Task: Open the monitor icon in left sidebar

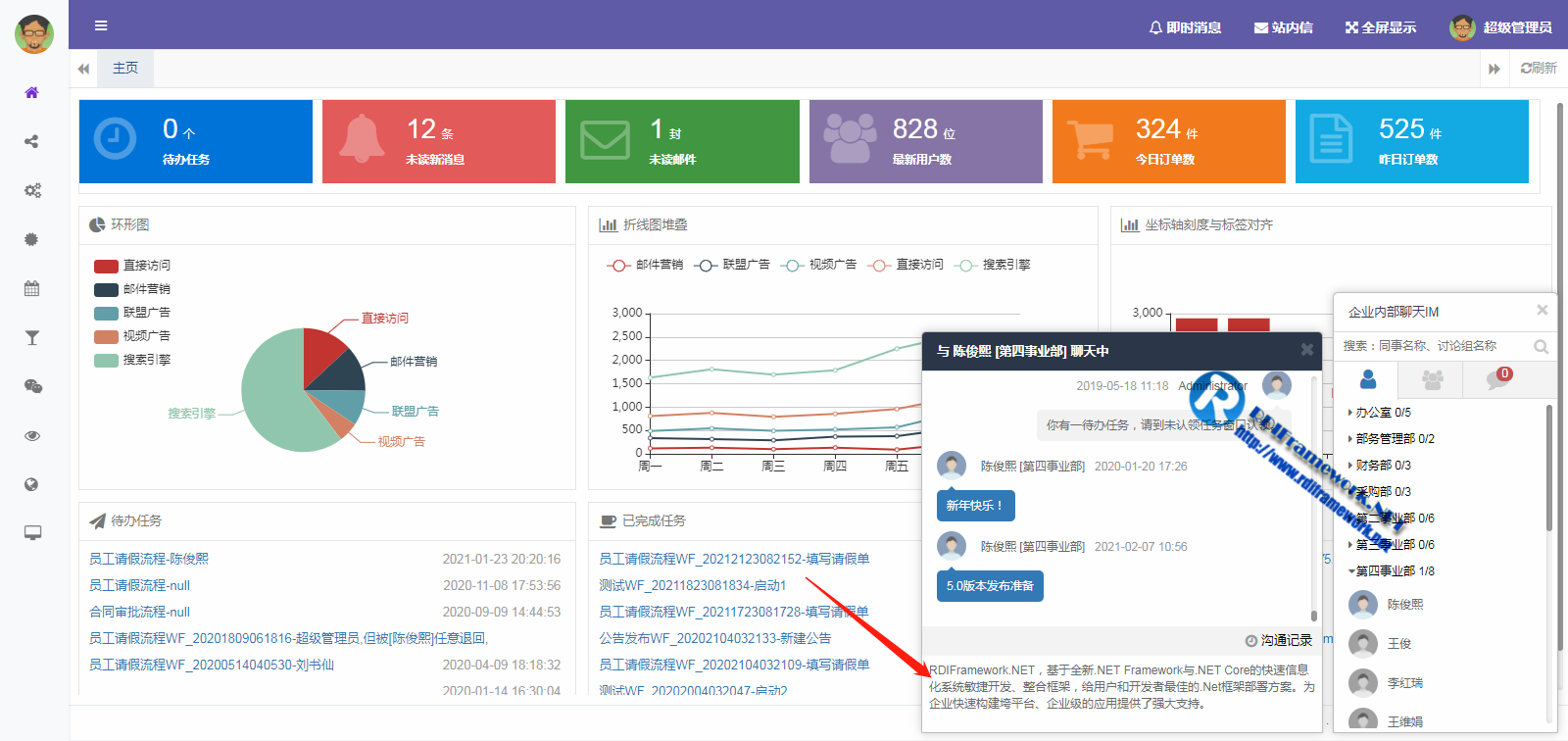Action: click(32, 533)
